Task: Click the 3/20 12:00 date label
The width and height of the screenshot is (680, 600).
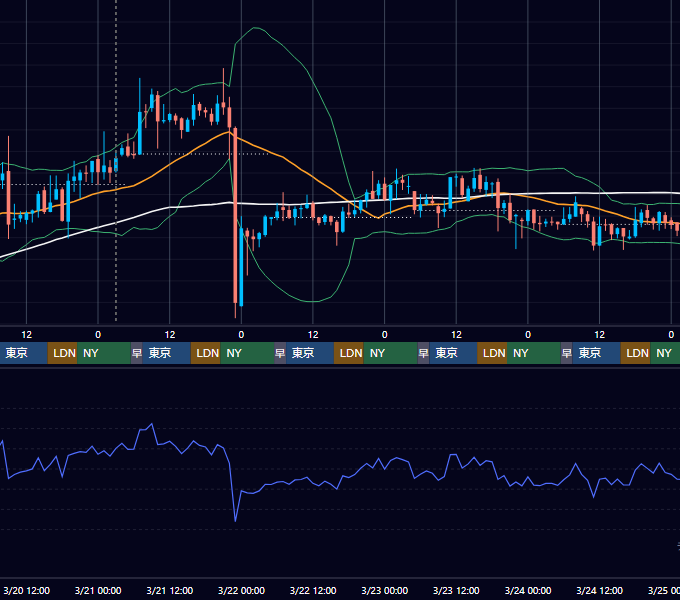Action: (26, 590)
